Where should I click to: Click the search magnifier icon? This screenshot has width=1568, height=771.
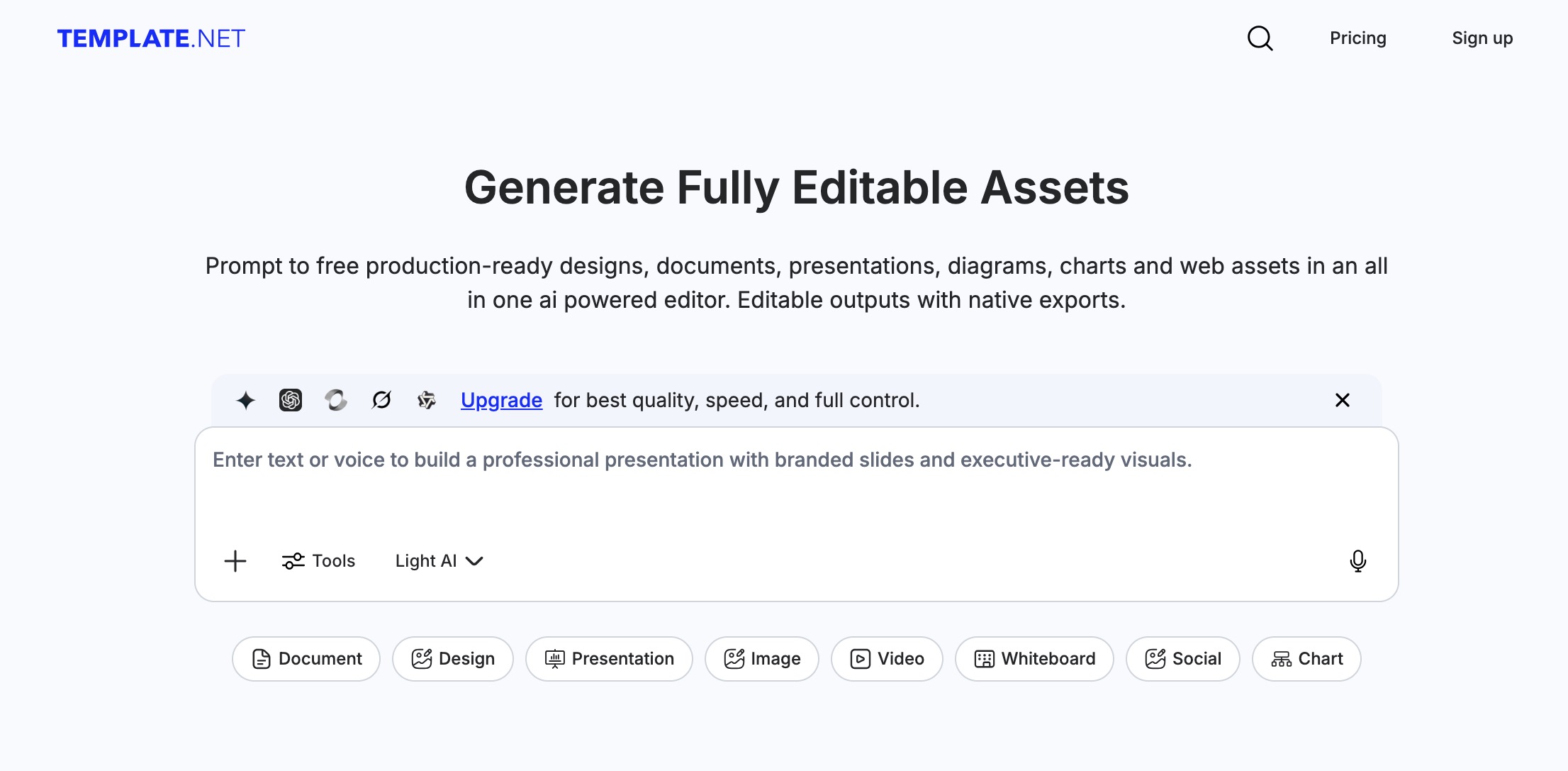pos(1260,38)
